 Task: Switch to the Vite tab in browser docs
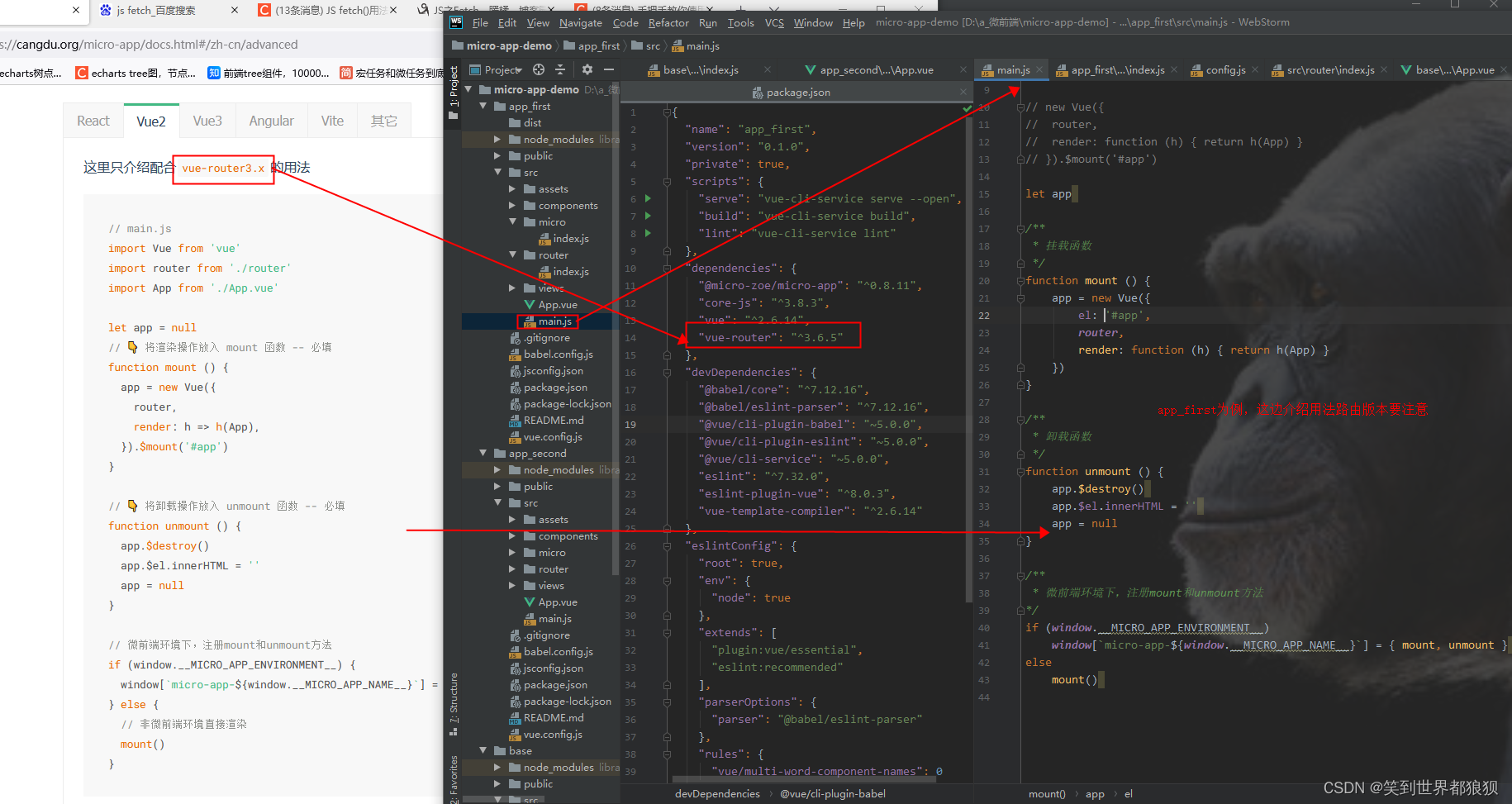pyautogui.click(x=332, y=121)
